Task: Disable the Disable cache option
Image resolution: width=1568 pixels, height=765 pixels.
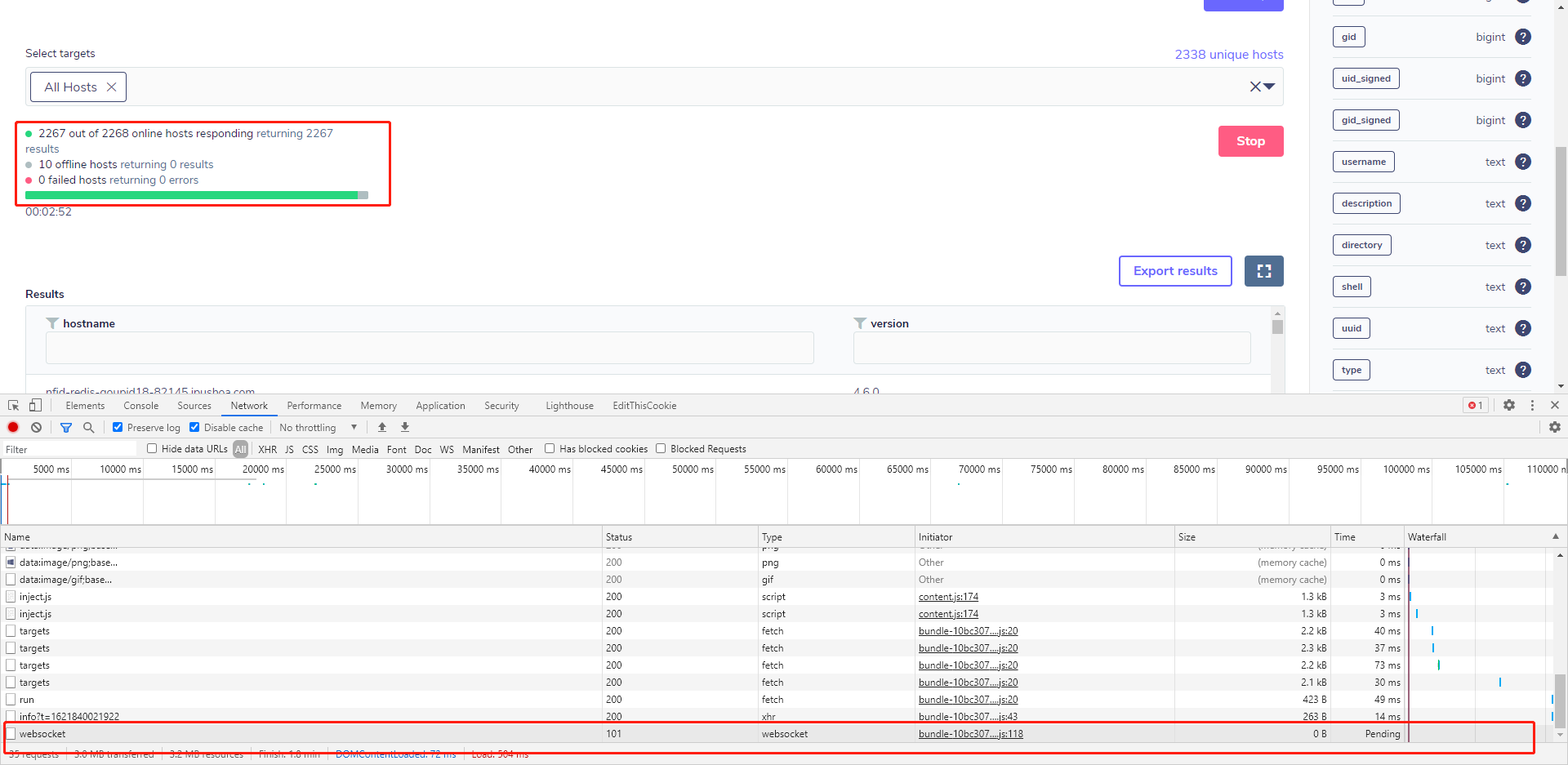Action: (194, 427)
